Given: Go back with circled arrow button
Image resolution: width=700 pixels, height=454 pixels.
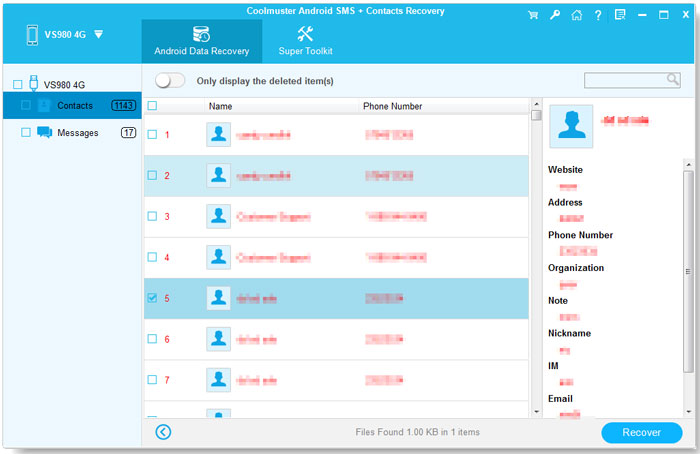Looking at the screenshot, I should [163, 432].
